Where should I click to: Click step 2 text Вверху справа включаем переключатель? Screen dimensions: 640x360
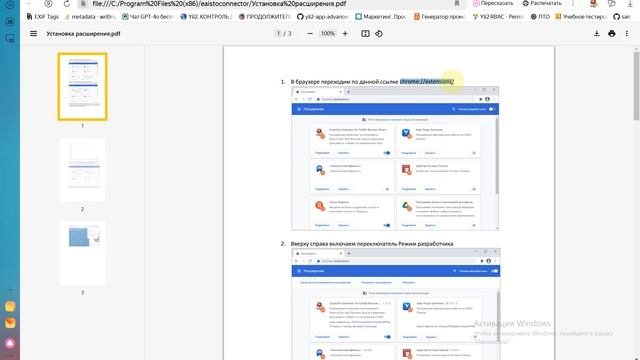click(x=372, y=244)
